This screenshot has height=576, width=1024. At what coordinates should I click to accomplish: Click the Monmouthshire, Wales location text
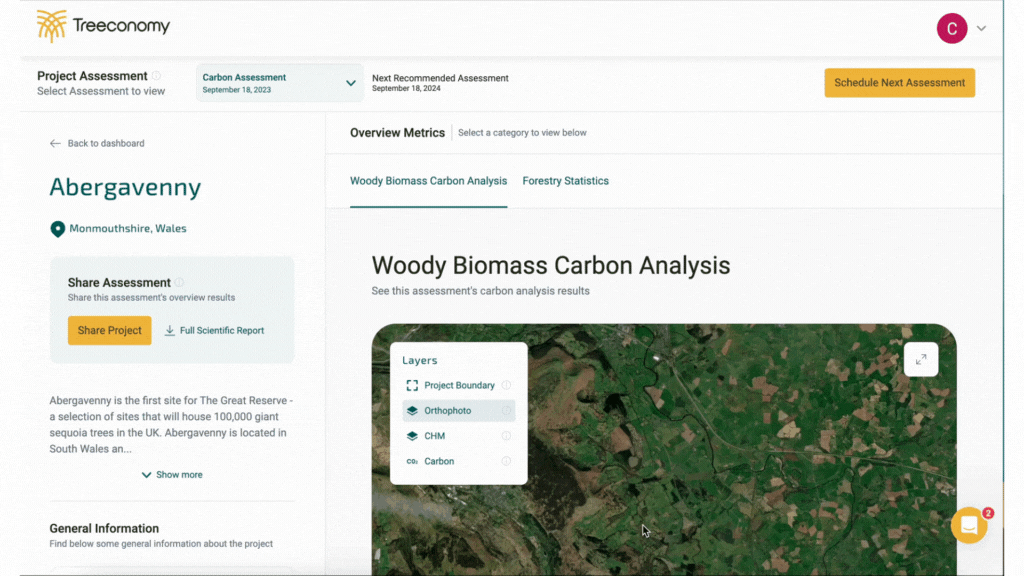[128, 229]
